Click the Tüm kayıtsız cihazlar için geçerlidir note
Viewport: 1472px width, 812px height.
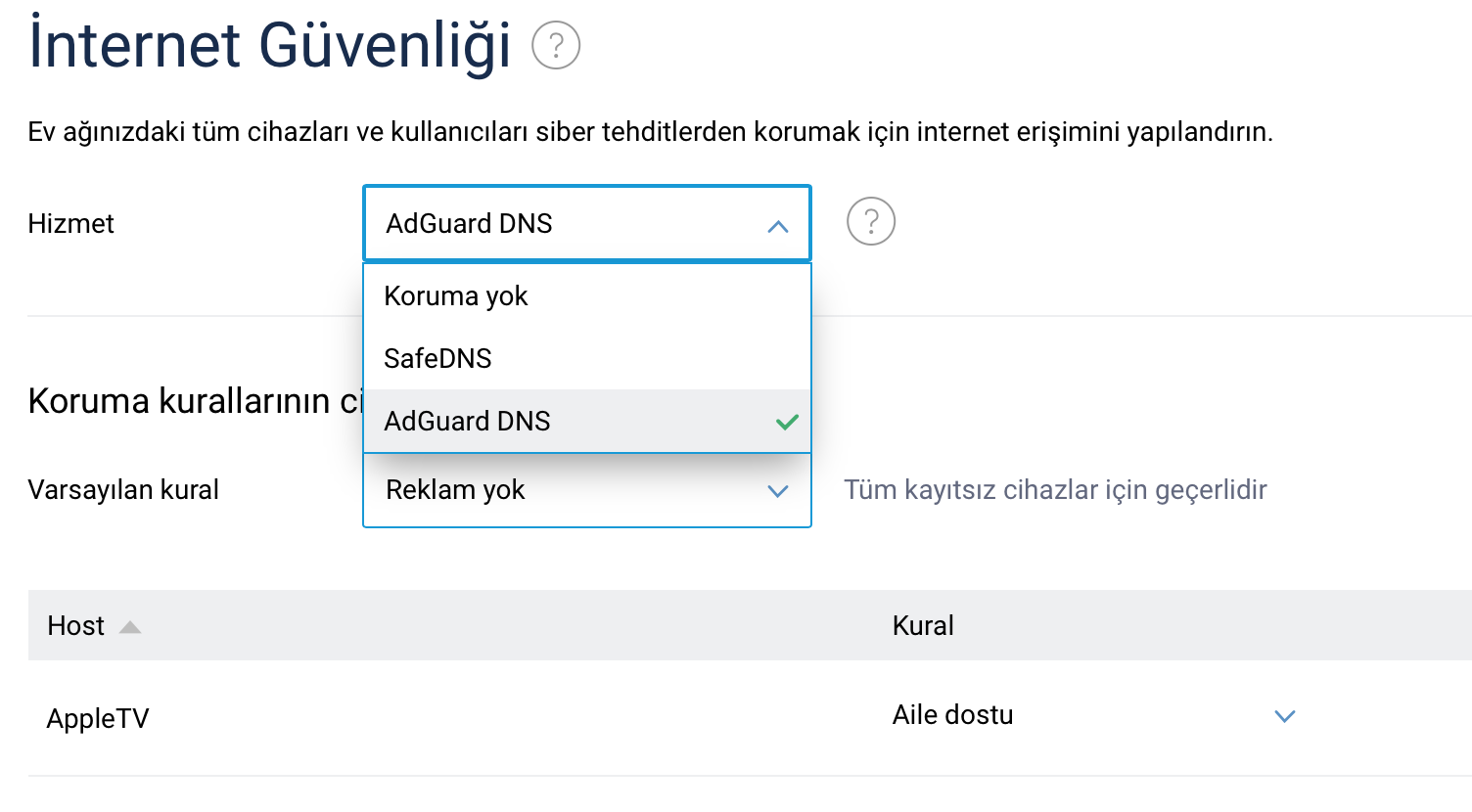[1055, 490]
